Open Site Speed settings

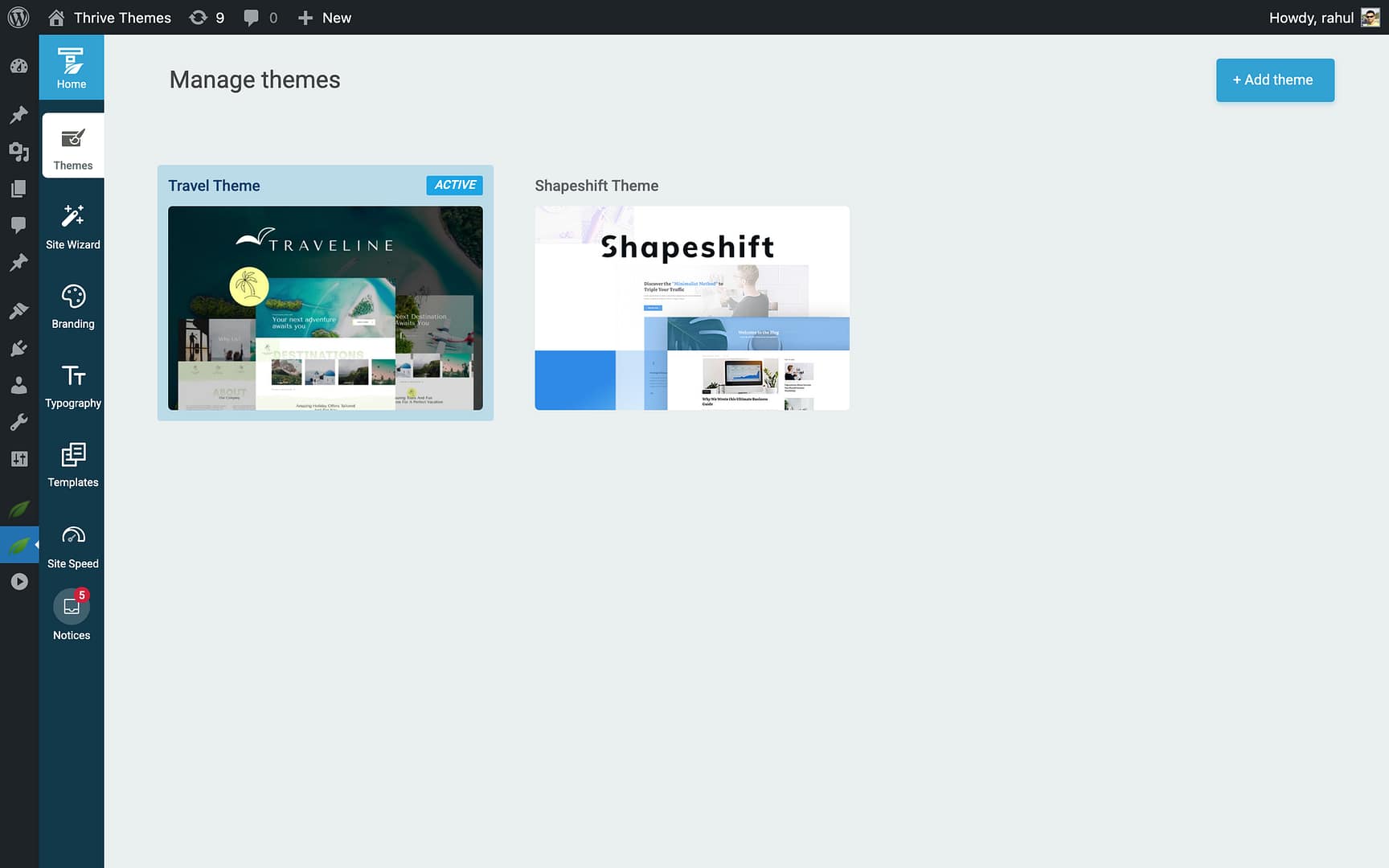(x=72, y=544)
